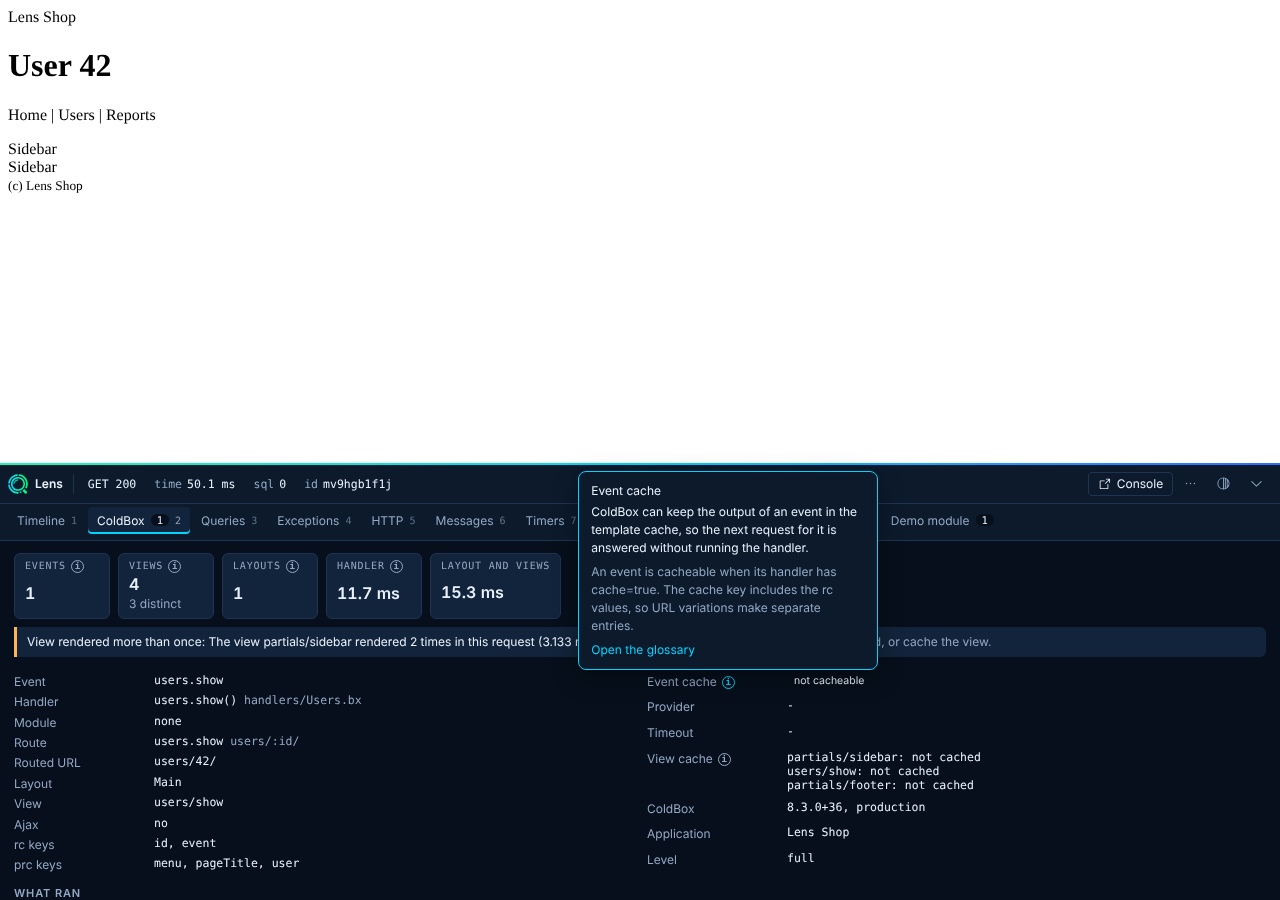This screenshot has width=1280, height=900.
Task: Click the WHAT RAN section heading
Action: point(47,893)
